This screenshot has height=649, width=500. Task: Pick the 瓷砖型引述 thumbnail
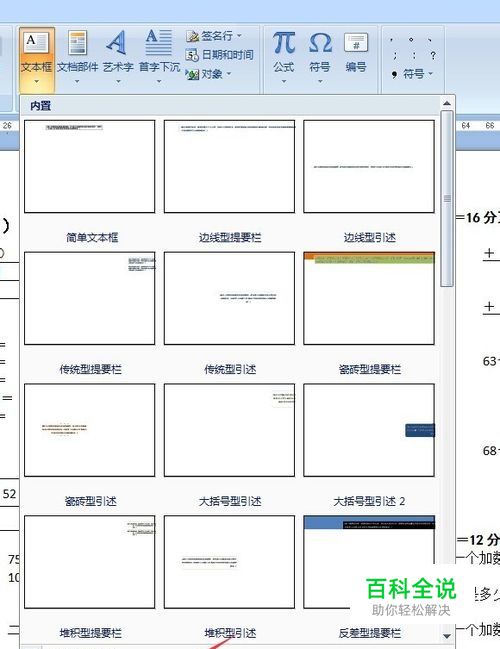89,430
